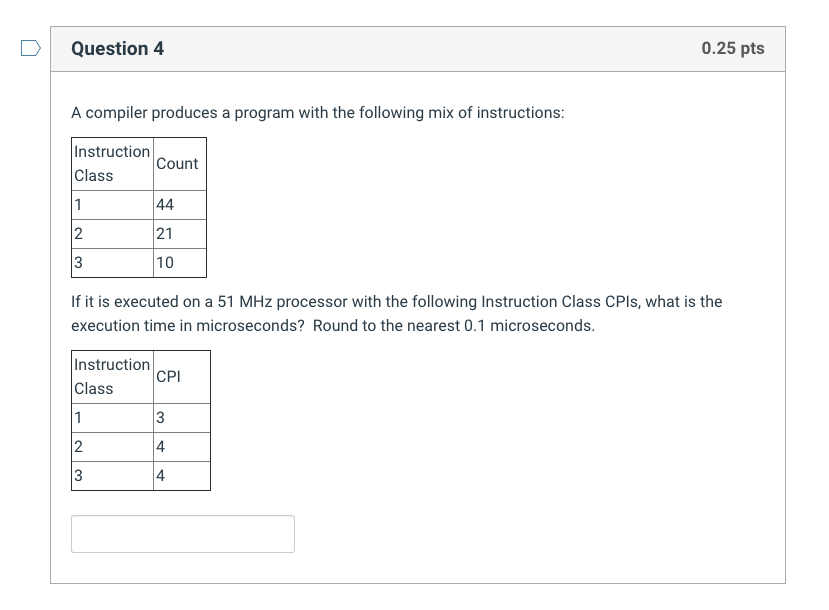
Task: Click the 'Round to the nearest 0.1 microseconds' text
Action: point(454,326)
